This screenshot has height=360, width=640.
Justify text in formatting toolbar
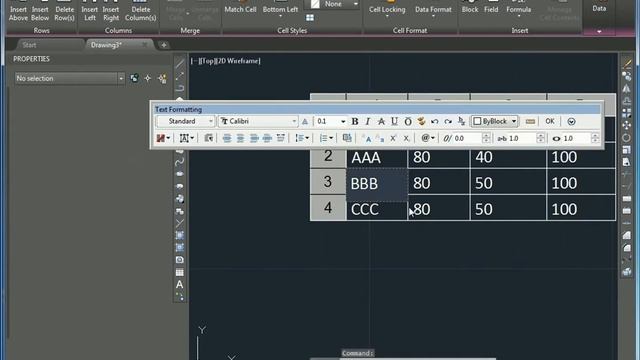pyautogui.click(x=267, y=138)
